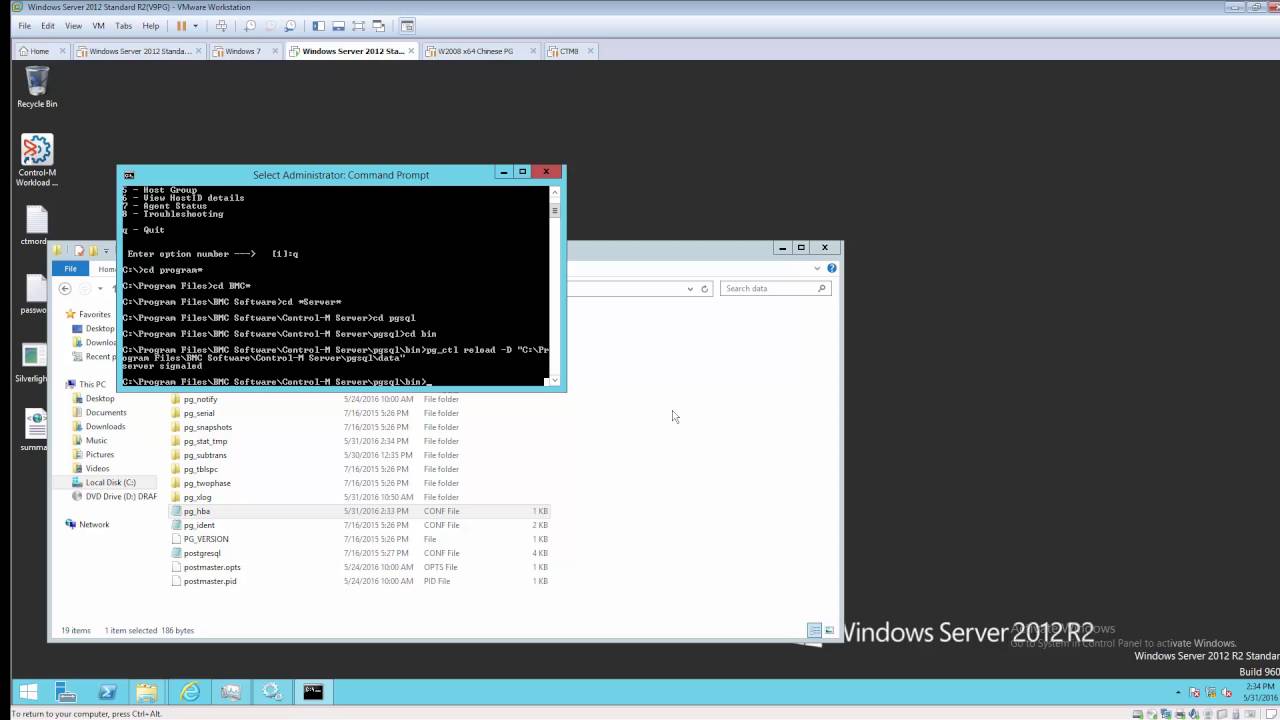The width and height of the screenshot is (1280, 720).
Task: Launch PowerShell from the taskbar
Action: 107,692
